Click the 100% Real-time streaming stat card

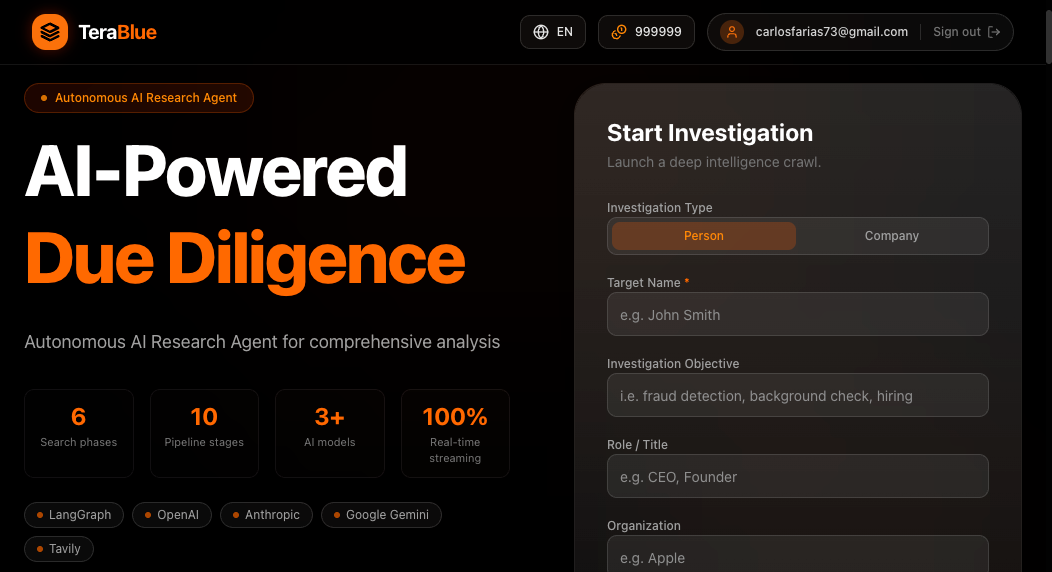tap(455, 433)
